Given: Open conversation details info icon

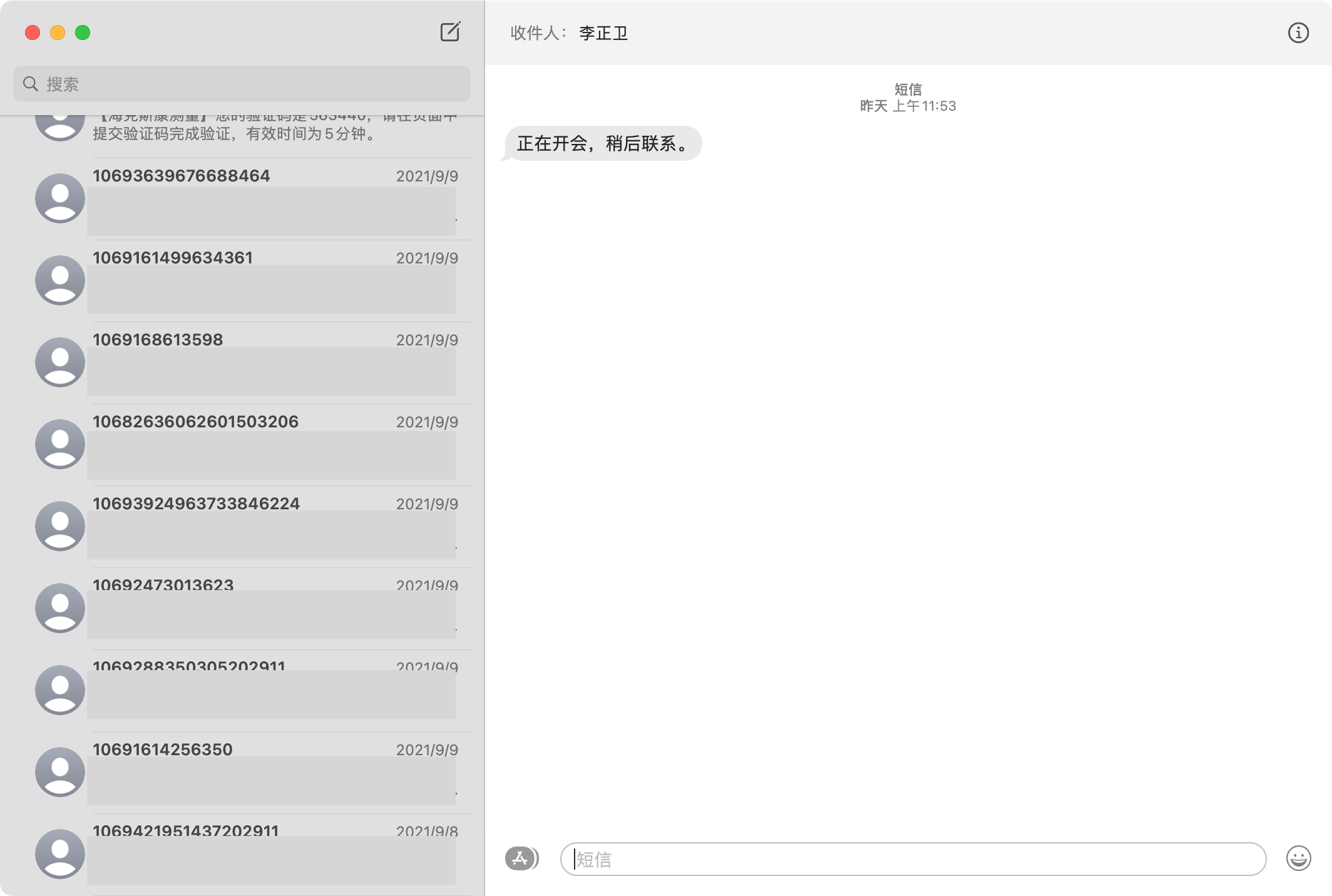Looking at the screenshot, I should [1298, 33].
